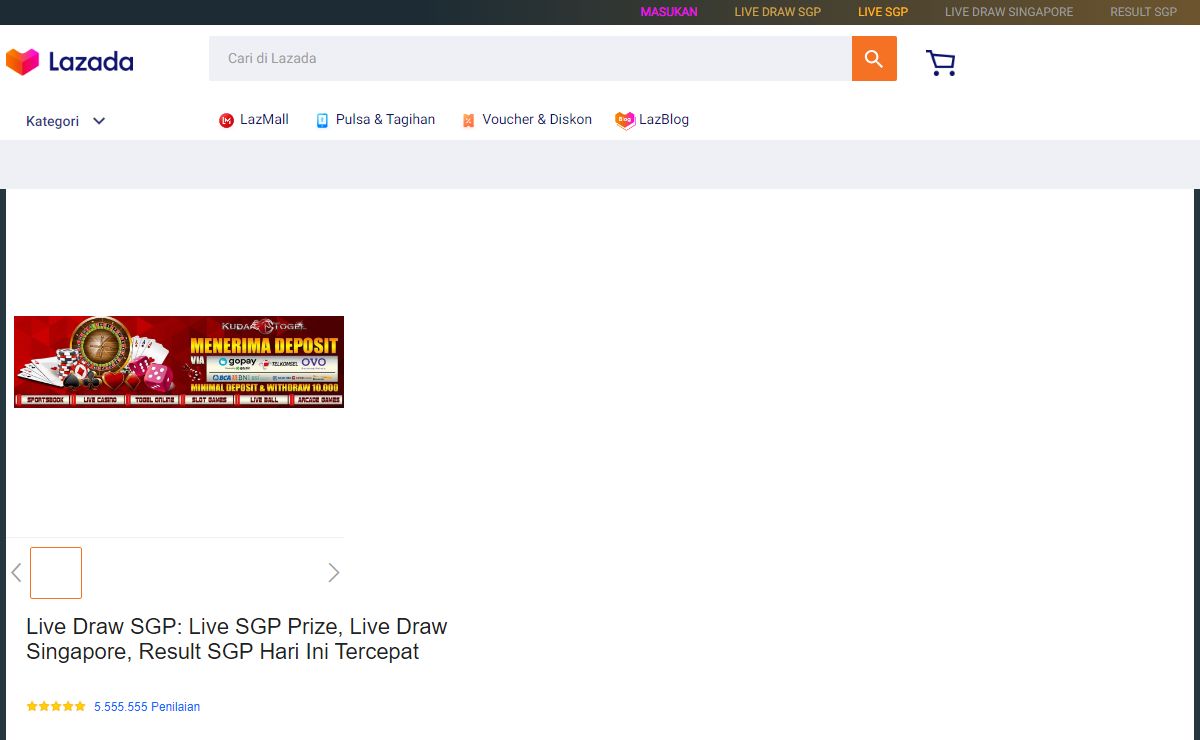Open the Menerima Deposit banner image
This screenshot has height=740, width=1200.
click(179, 361)
